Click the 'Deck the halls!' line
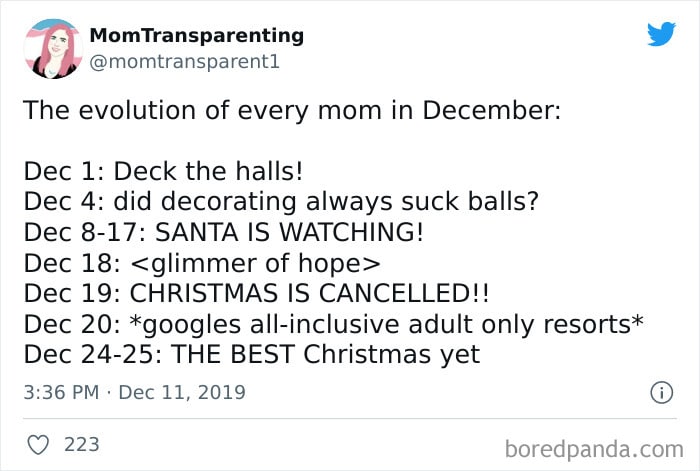This screenshot has height=471, width=700. tap(163, 171)
